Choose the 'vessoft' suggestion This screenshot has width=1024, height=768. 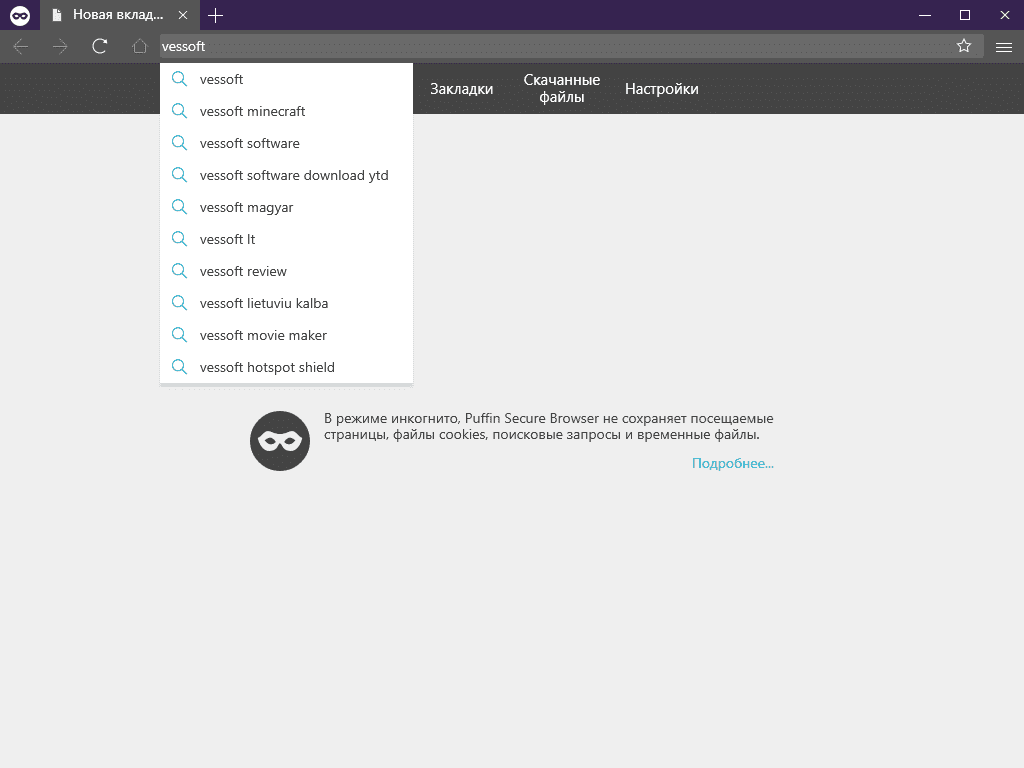coord(286,79)
